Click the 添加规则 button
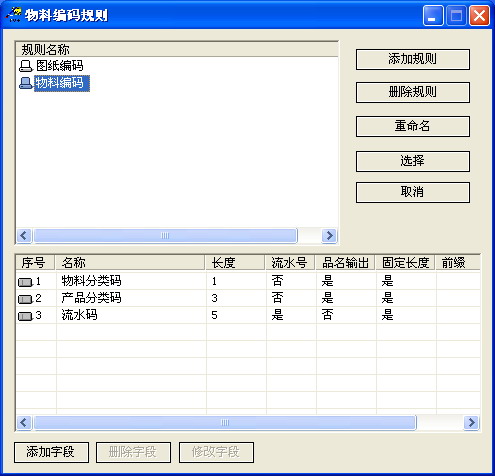The height and width of the screenshot is (476, 495). coord(413,59)
